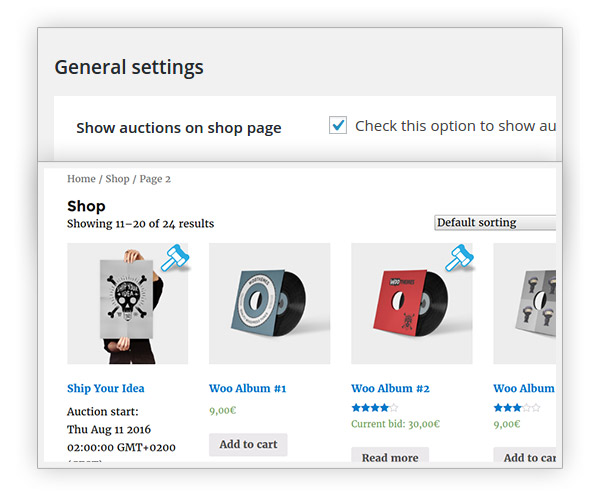Screen dimensions: 600x501
Task: Uncheck the Show auctions on shop page checkbox
Action: (338, 125)
